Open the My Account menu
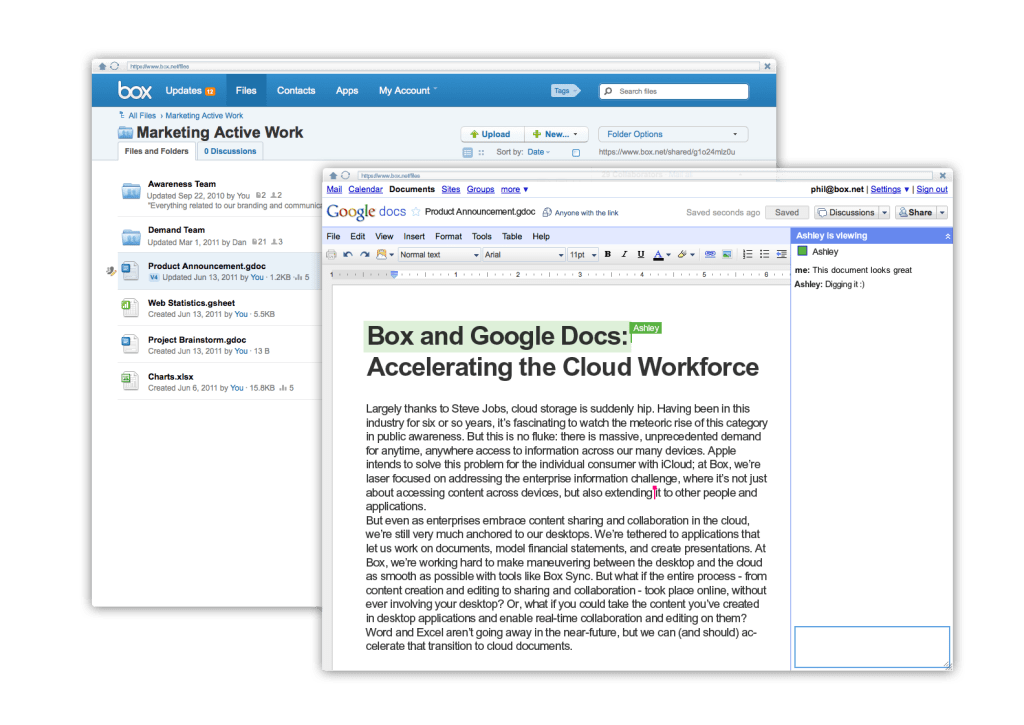 click(408, 90)
